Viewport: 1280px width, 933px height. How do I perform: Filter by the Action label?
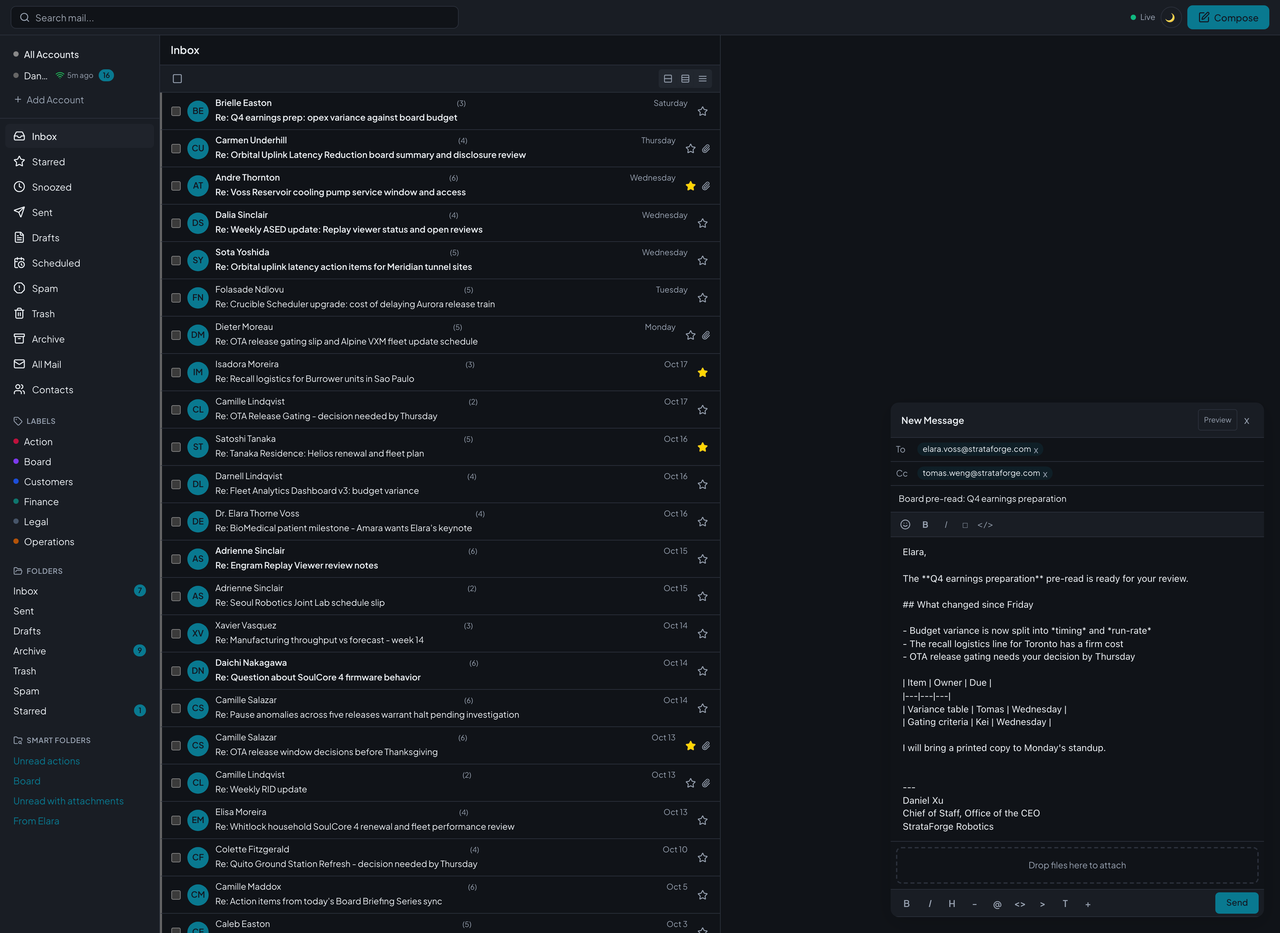tap(38, 442)
